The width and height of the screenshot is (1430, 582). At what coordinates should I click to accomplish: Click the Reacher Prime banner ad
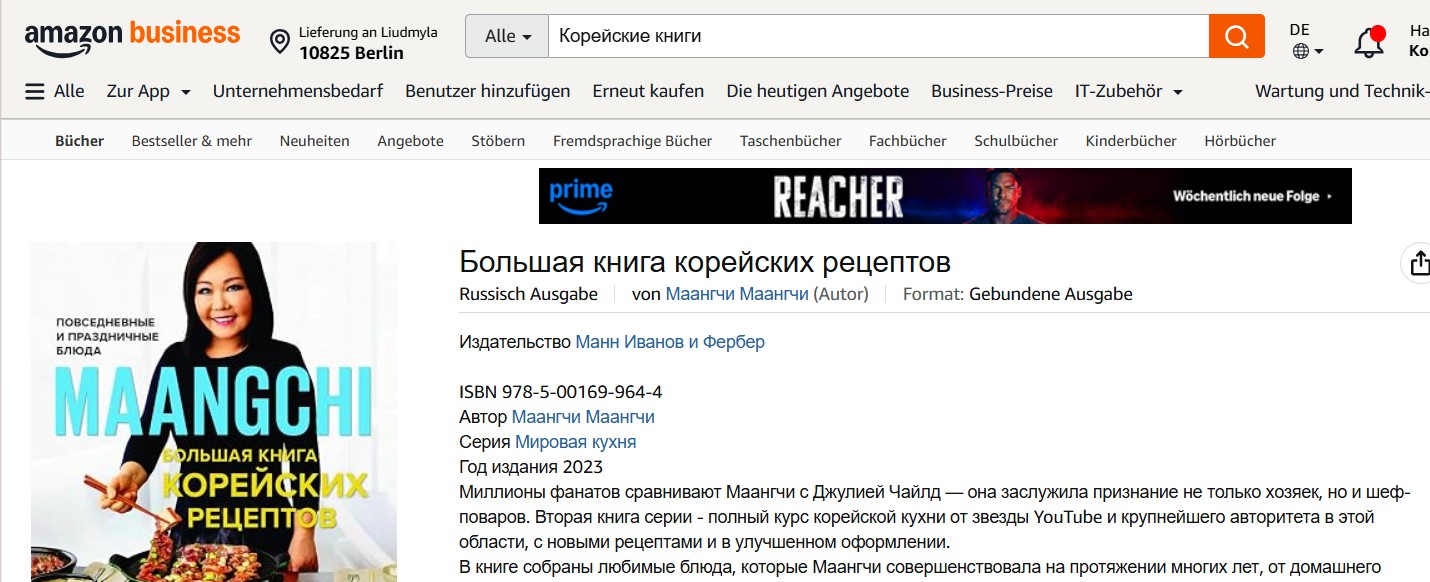coord(945,196)
